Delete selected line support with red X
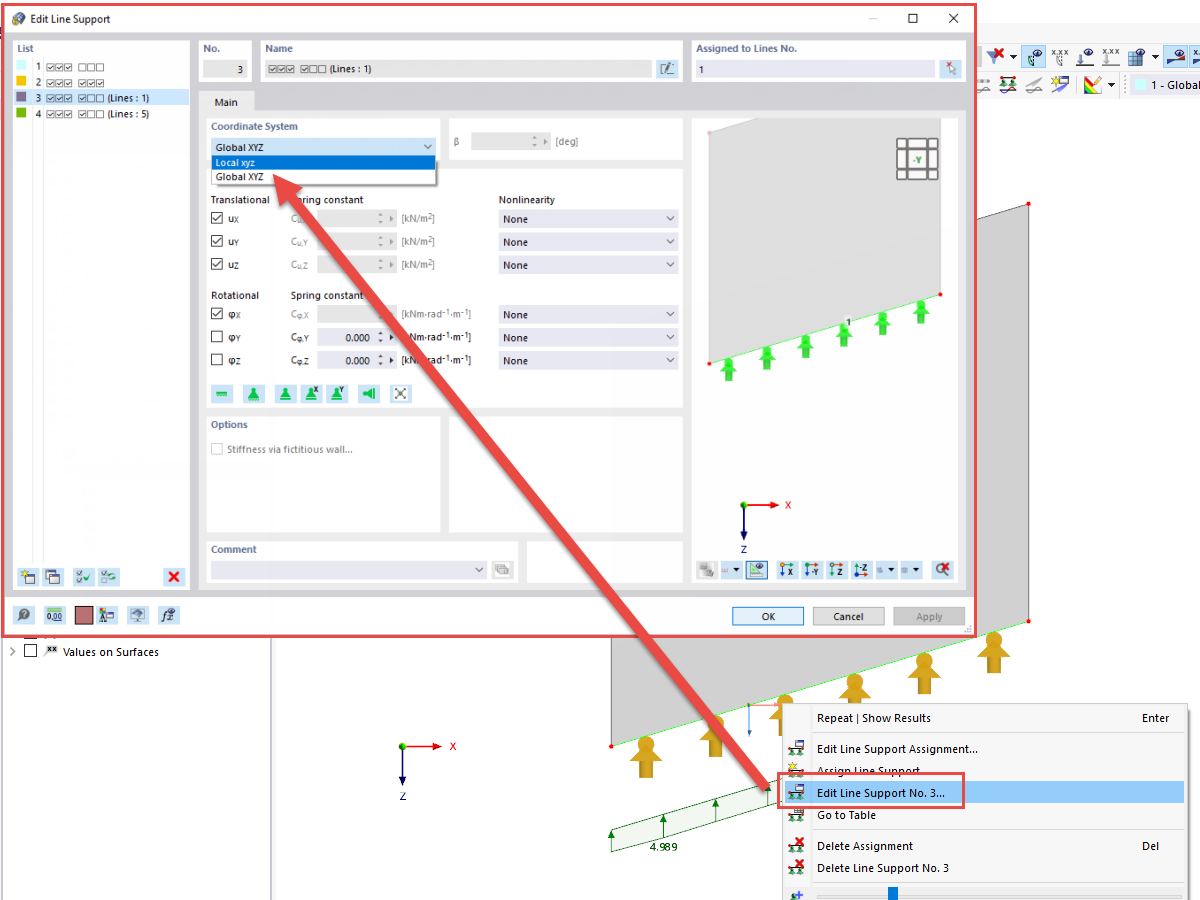Viewport: 1200px width, 900px height. point(175,577)
